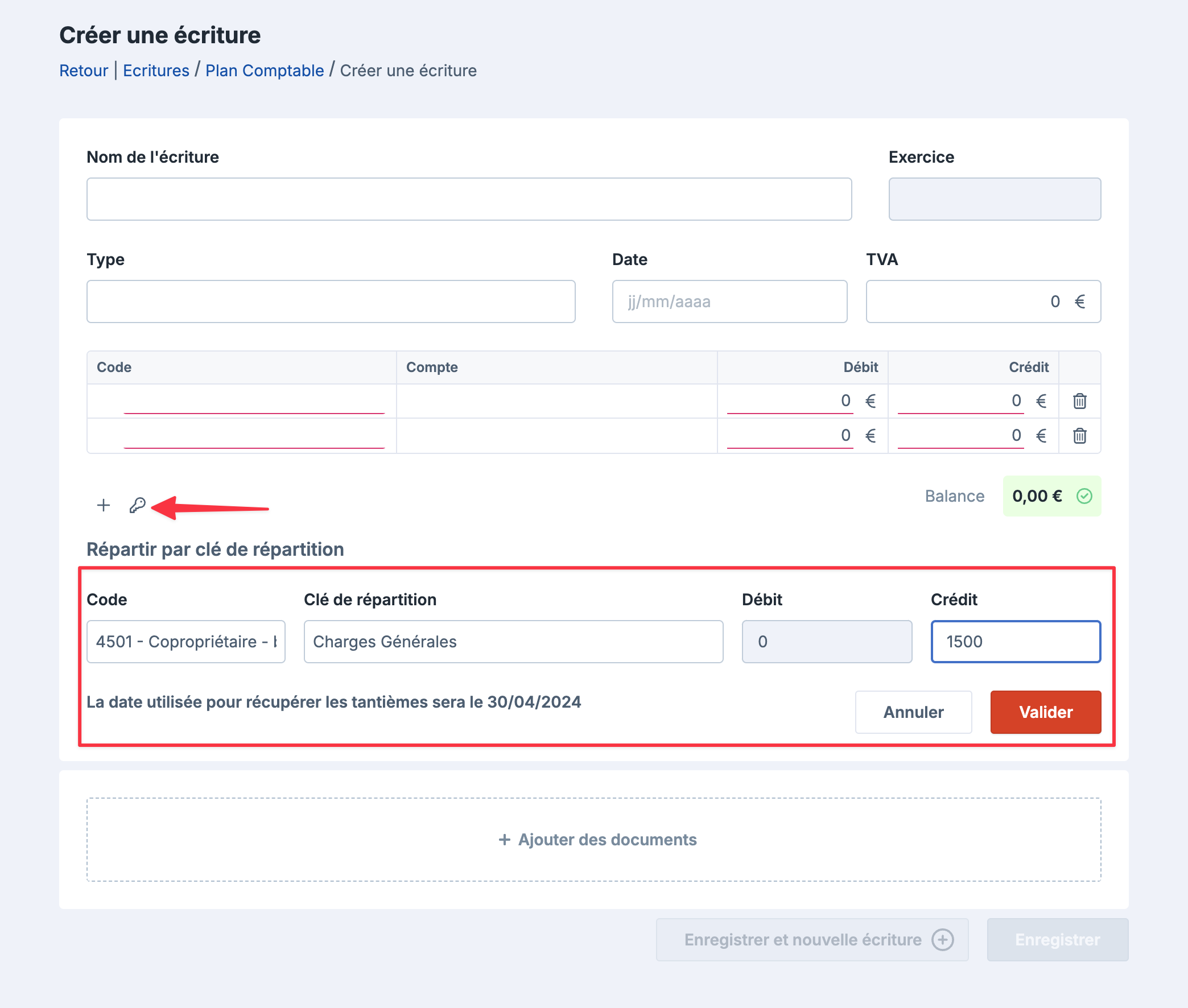Focus the Nom de l'écriture field
This screenshot has width=1188, height=1008.
coord(469,199)
